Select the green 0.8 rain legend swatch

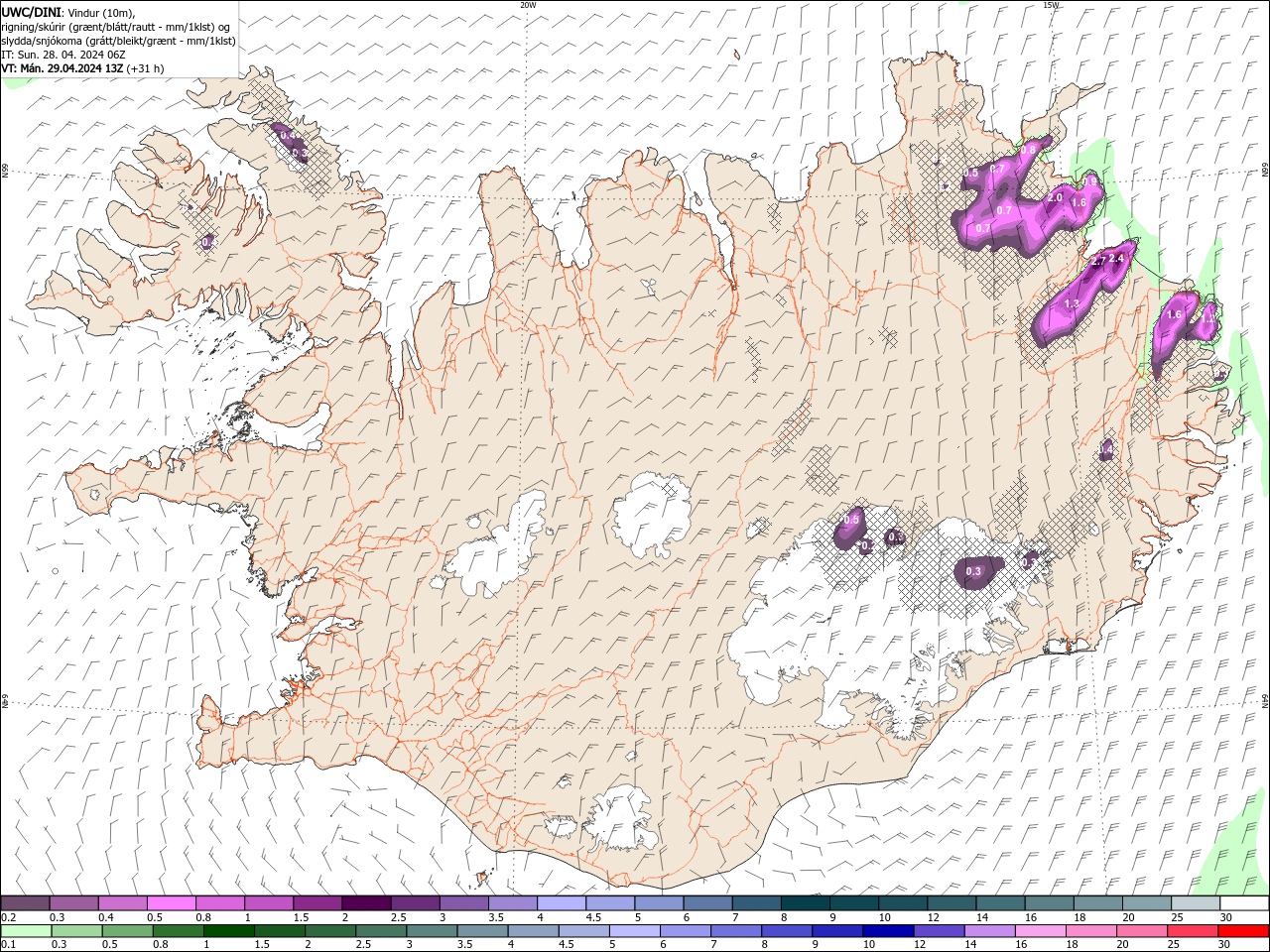[178, 931]
